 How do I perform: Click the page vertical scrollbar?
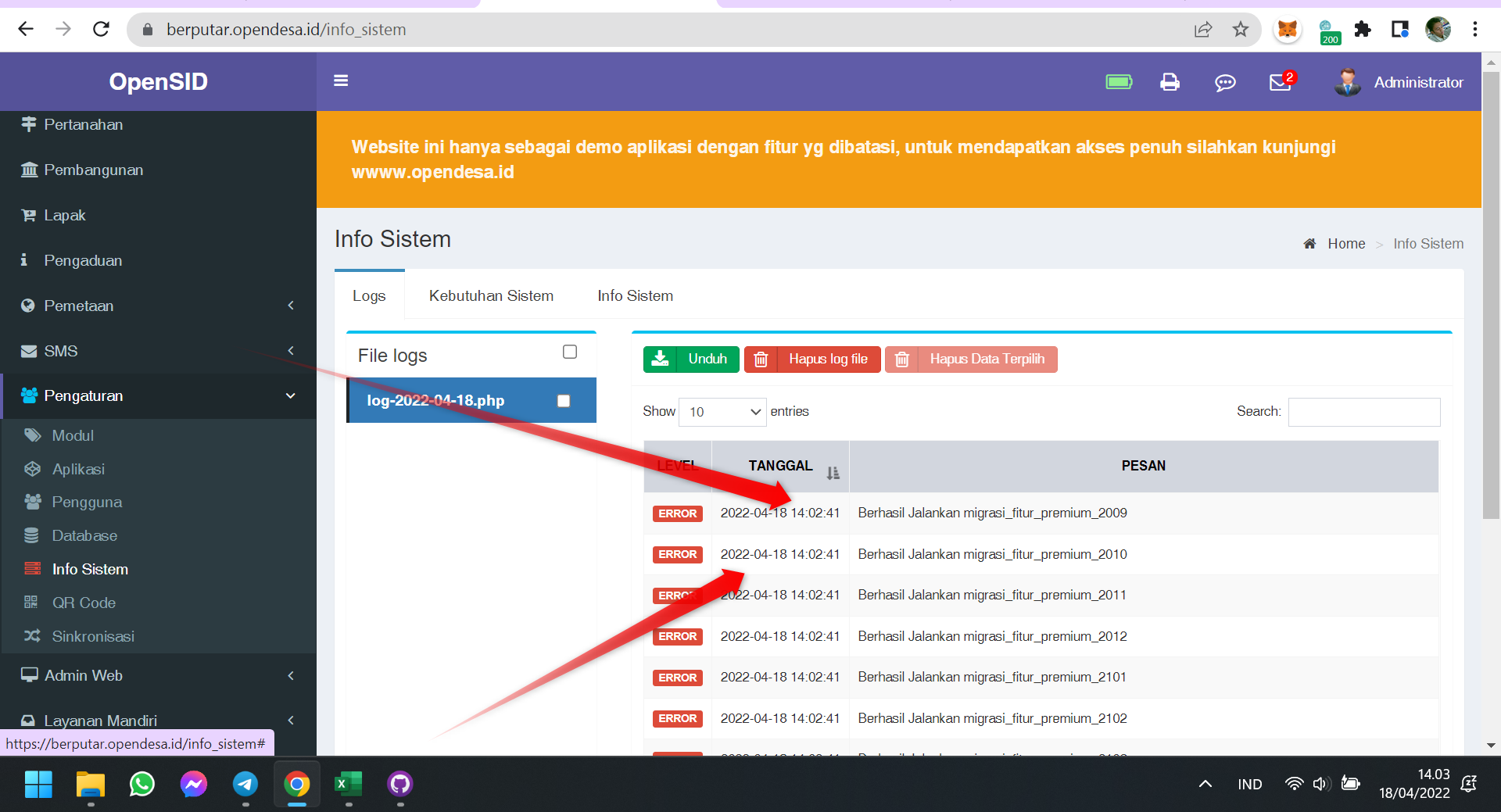tap(1491, 295)
